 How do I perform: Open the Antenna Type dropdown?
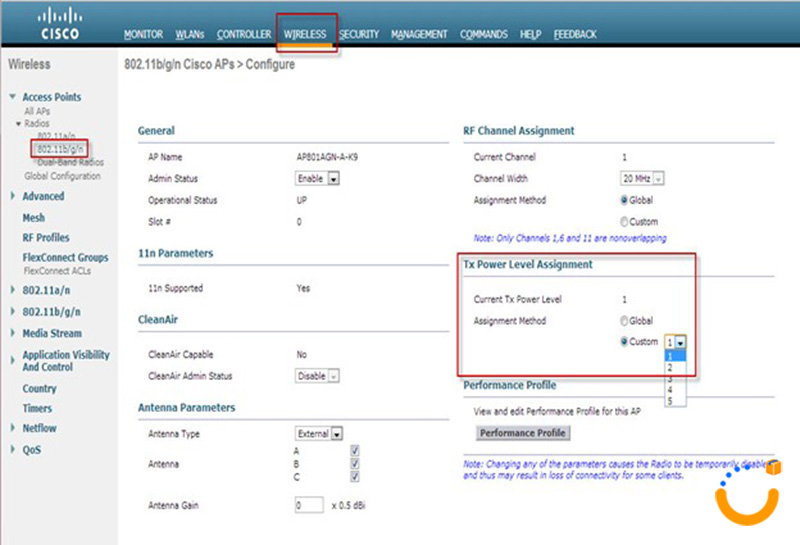(x=319, y=434)
